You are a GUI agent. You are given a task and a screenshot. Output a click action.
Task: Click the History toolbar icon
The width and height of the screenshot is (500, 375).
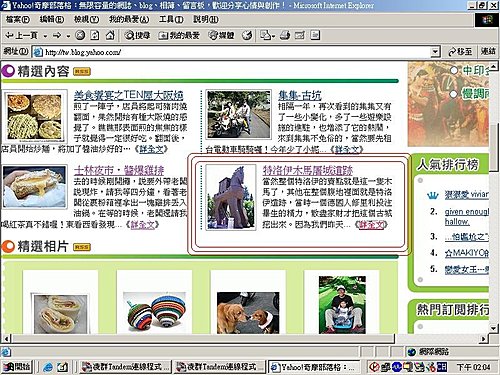coord(247,35)
